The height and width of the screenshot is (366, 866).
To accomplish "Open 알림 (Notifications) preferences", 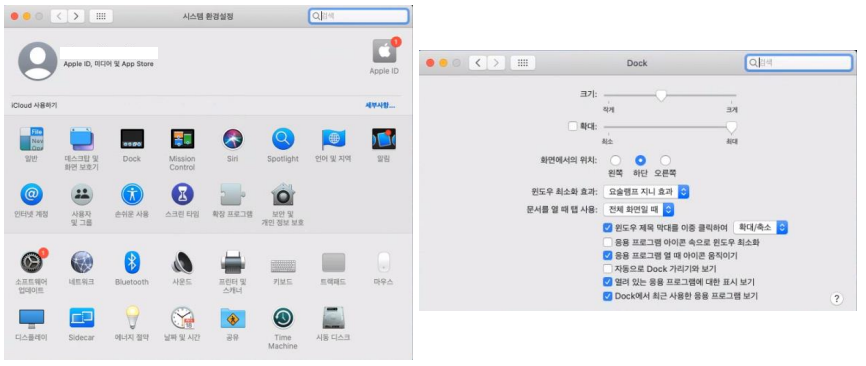I will 384,139.
